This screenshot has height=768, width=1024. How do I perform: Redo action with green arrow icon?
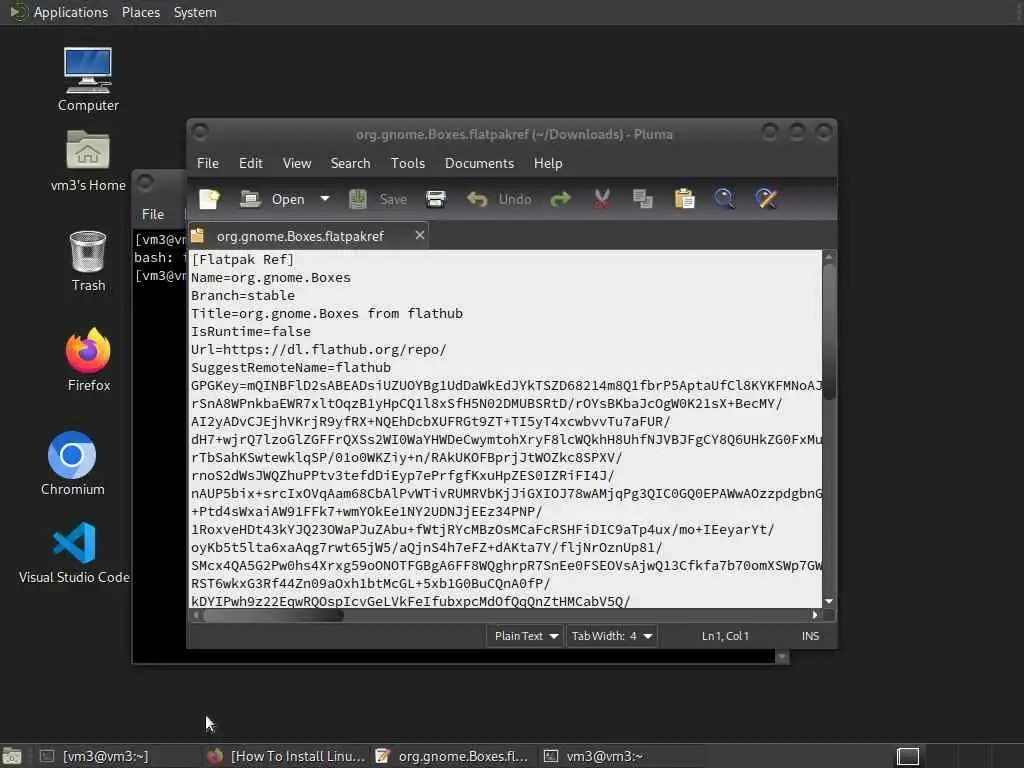560,199
